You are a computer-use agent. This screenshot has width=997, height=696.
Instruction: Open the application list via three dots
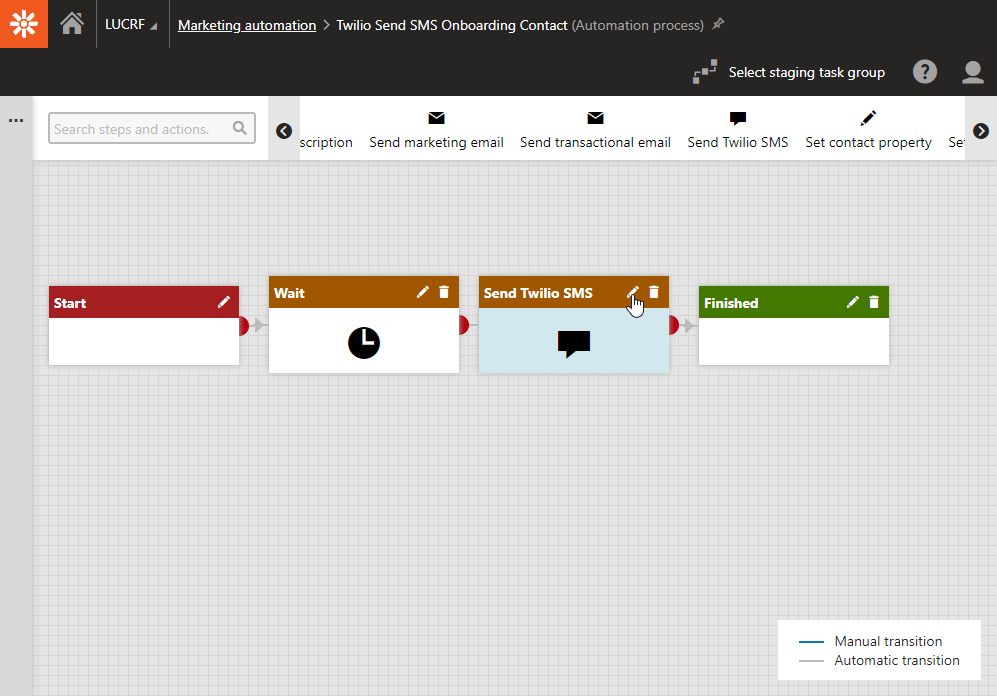(15, 119)
